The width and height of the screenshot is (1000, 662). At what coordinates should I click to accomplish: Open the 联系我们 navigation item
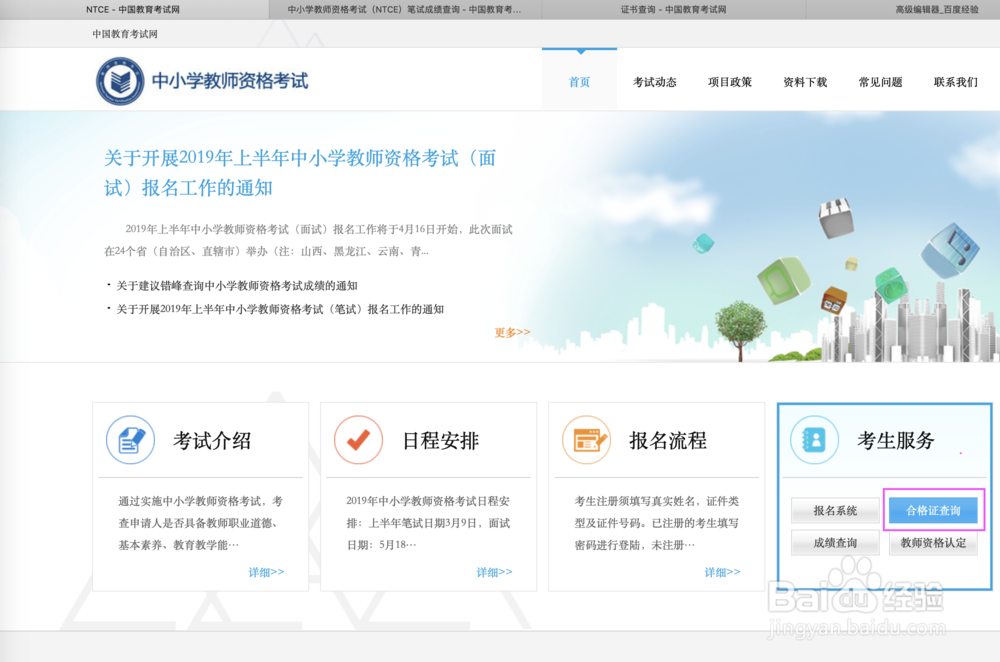click(x=954, y=83)
